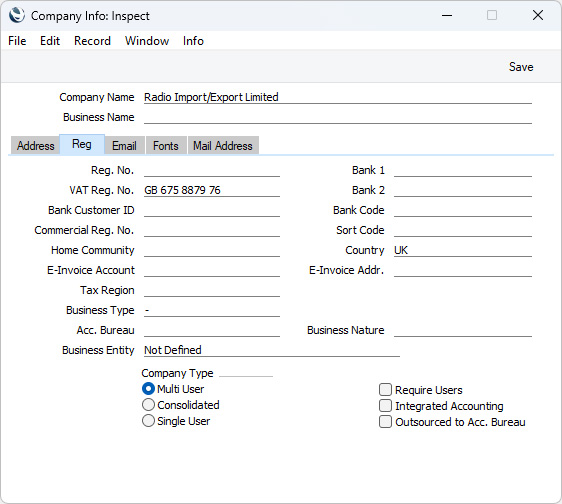Focus the Business Name field
The width and height of the screenshot is (562, 504).
[338, 117]
